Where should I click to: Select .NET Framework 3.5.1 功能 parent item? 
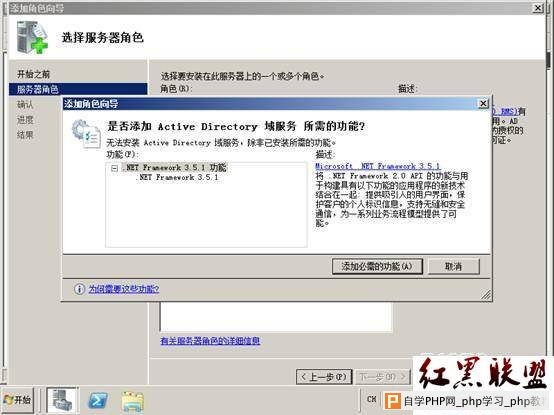coord(174,167)
